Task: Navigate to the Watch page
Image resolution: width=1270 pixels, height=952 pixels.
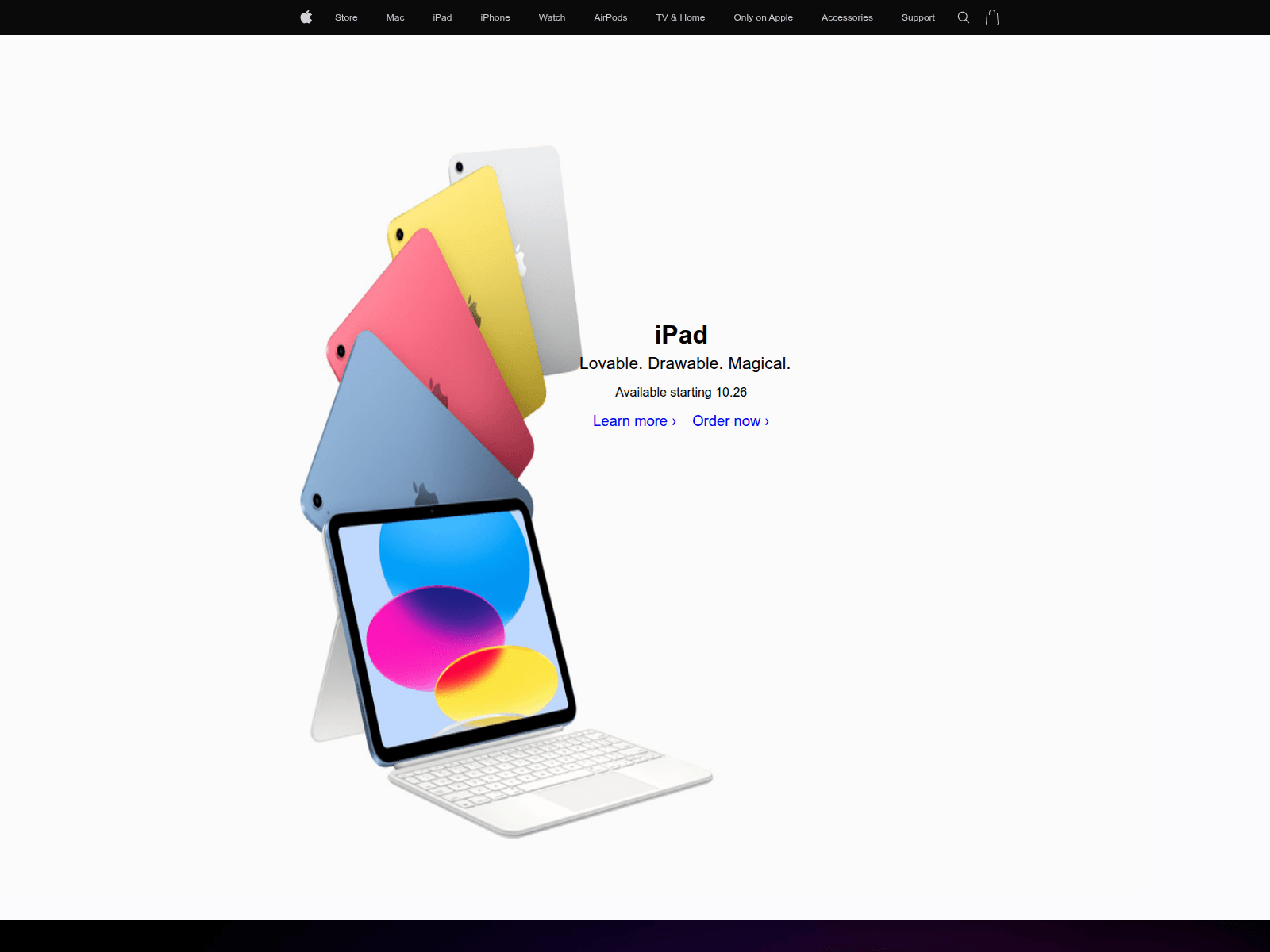Action: 552,17
